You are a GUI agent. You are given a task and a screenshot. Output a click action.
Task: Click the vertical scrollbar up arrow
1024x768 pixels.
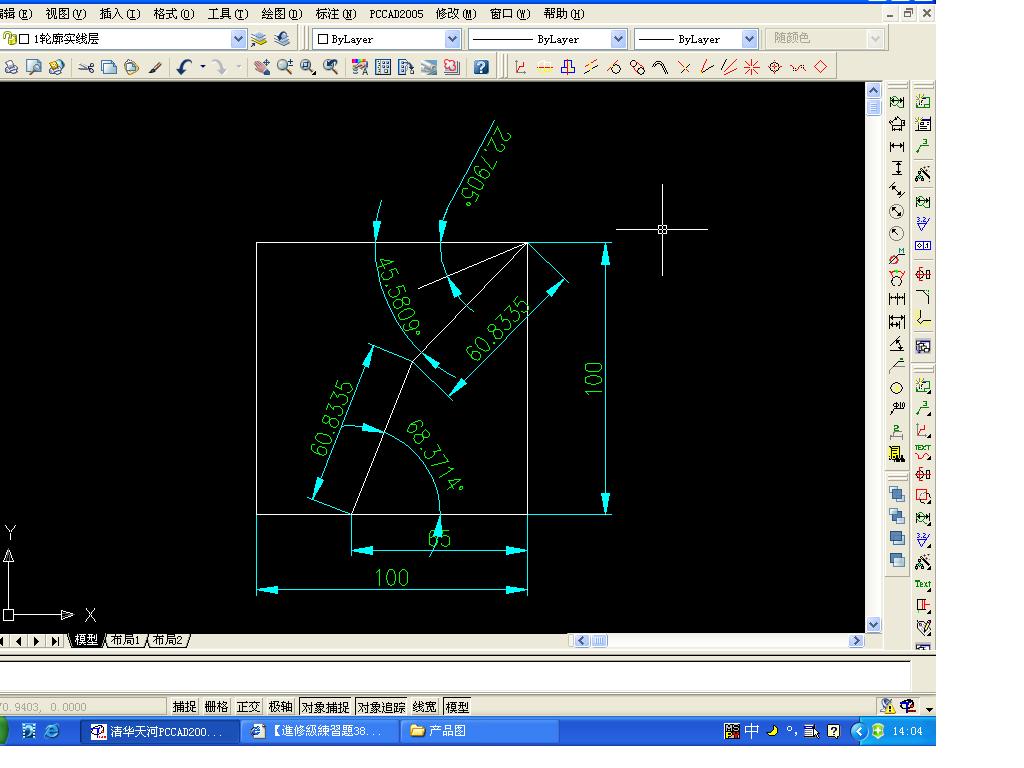click(873, 89)
